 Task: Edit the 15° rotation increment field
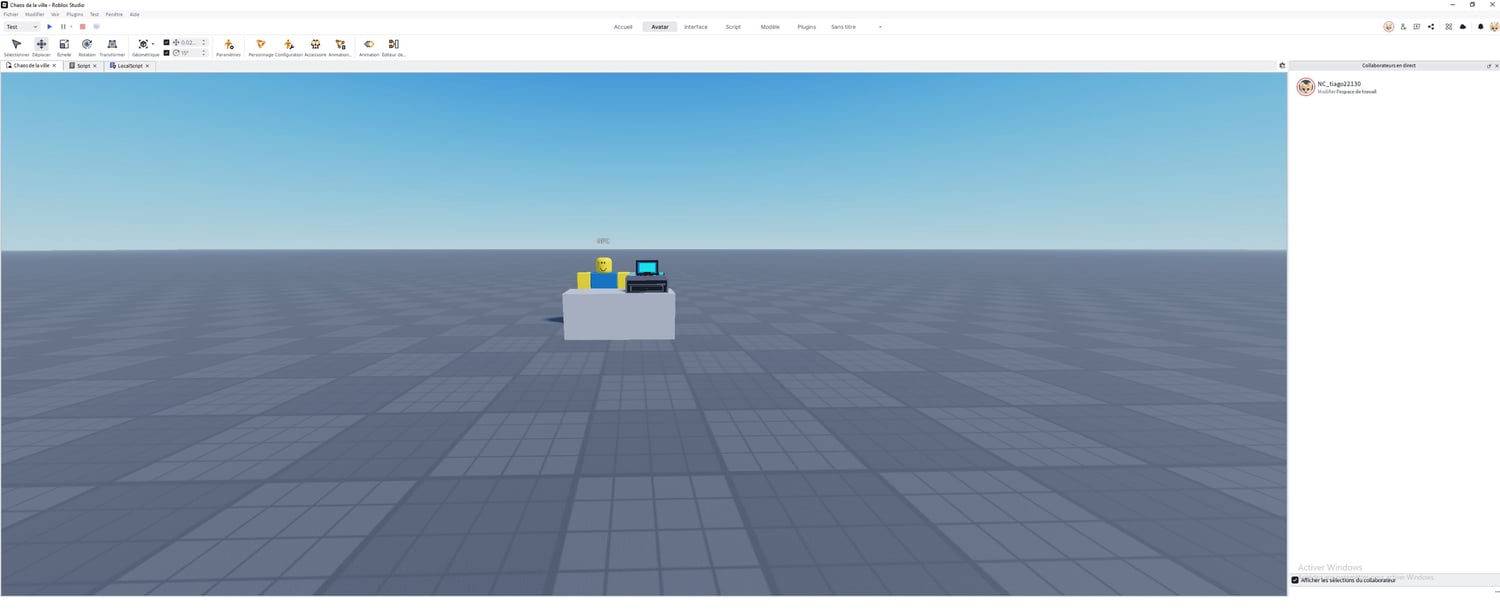tap(190, 53)
